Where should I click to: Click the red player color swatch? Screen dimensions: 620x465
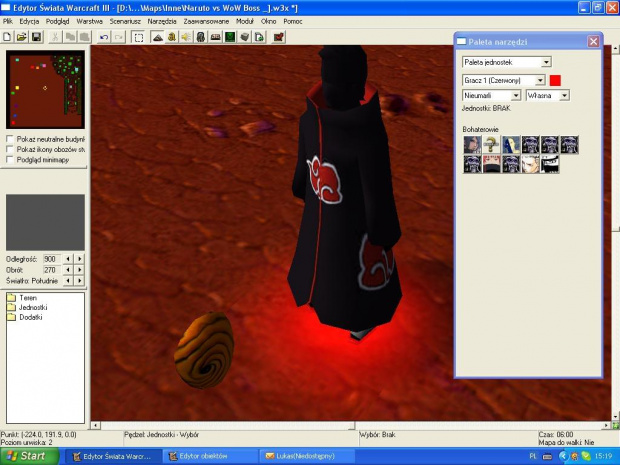coord(555,80)
